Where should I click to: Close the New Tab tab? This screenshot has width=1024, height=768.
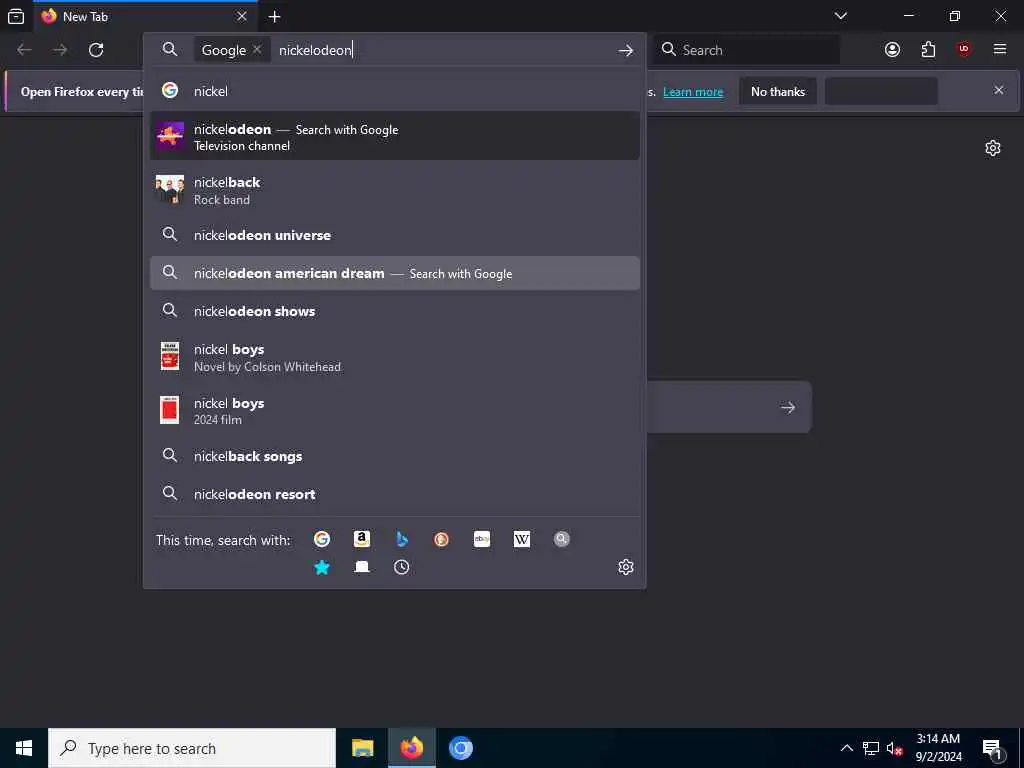(242, 16)
